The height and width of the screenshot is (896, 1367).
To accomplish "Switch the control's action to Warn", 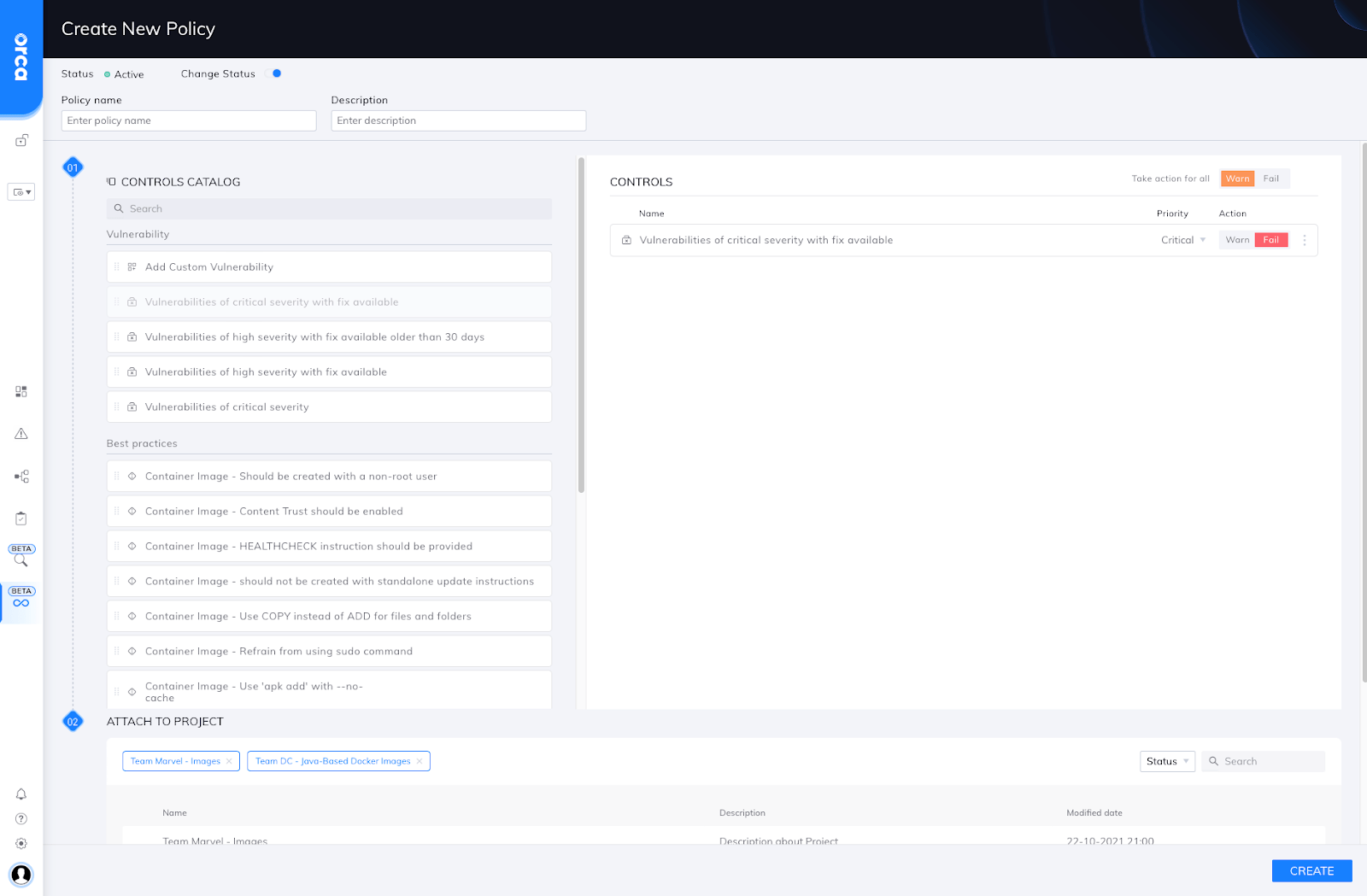I will click(x=1236, y=240).
